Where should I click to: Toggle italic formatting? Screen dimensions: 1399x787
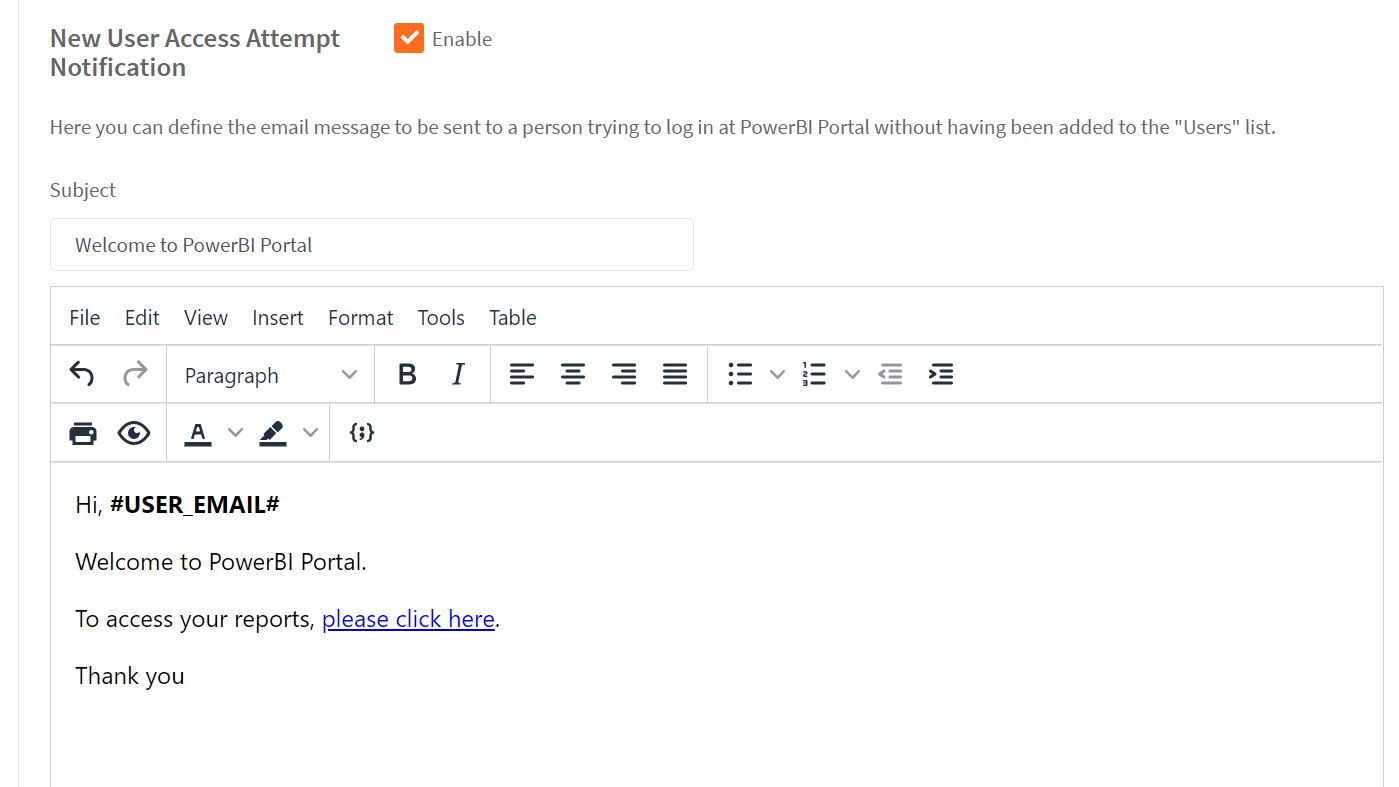(457, 373)
